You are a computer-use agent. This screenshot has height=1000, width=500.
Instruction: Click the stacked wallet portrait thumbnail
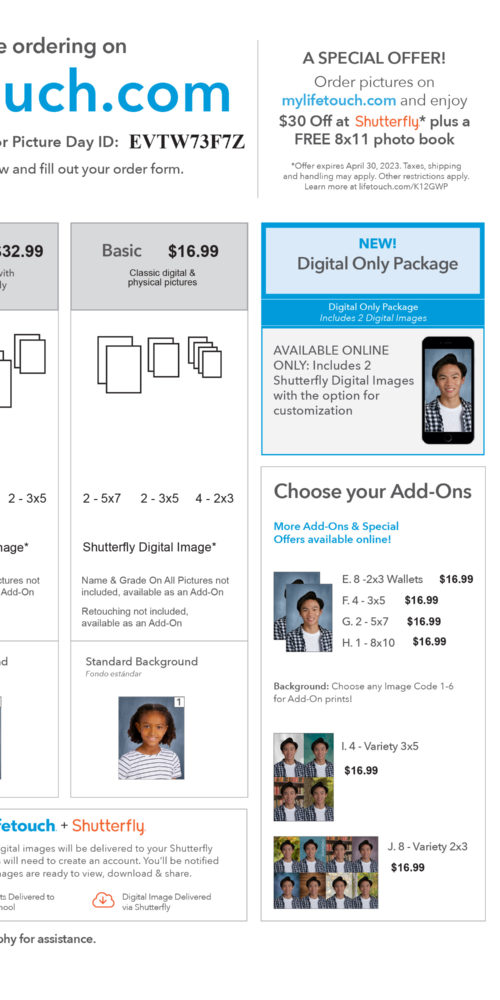click(303, 612)
